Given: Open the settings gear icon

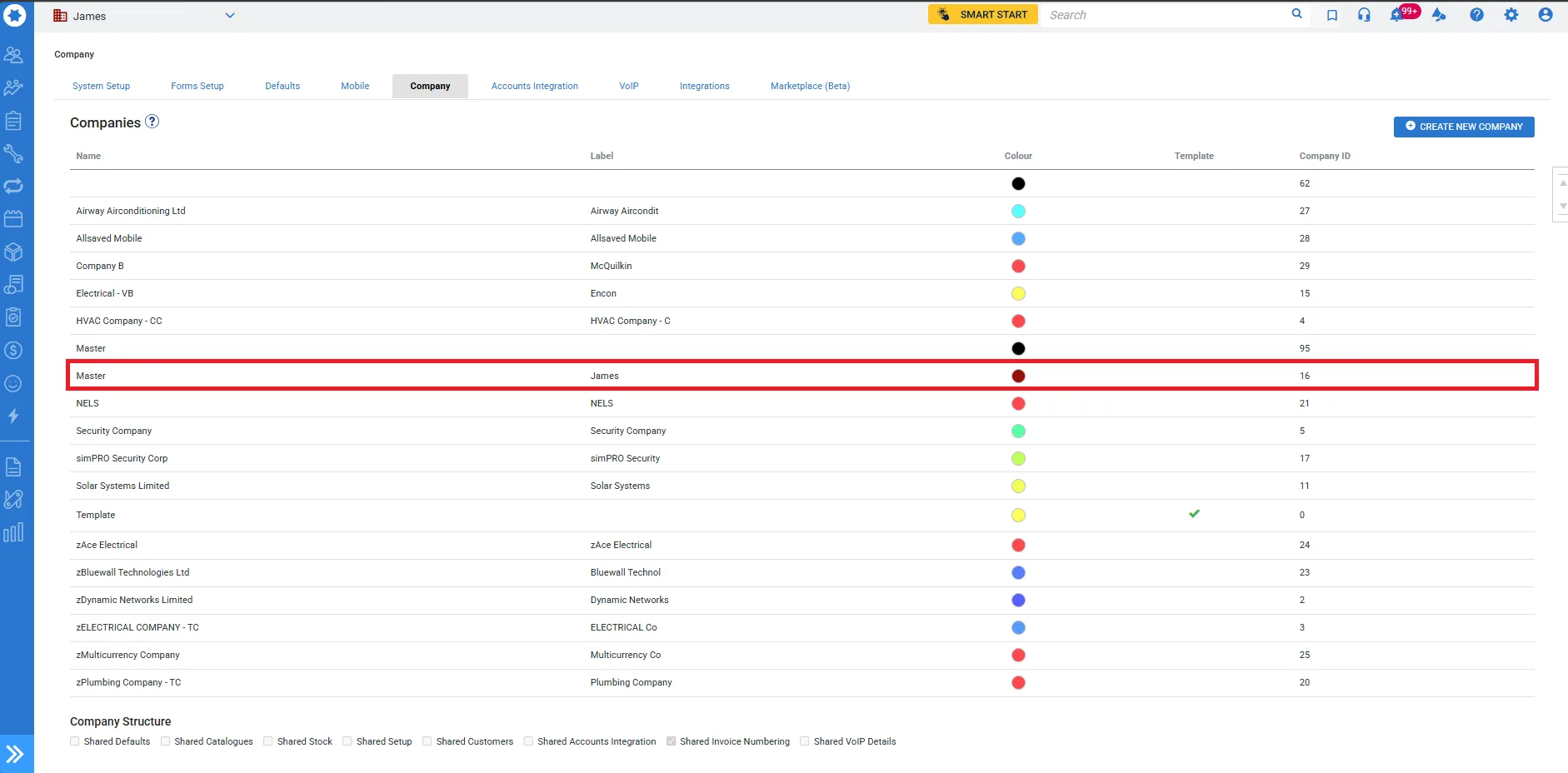Looking at the screenshot, I should click(x=1511, y=15).
